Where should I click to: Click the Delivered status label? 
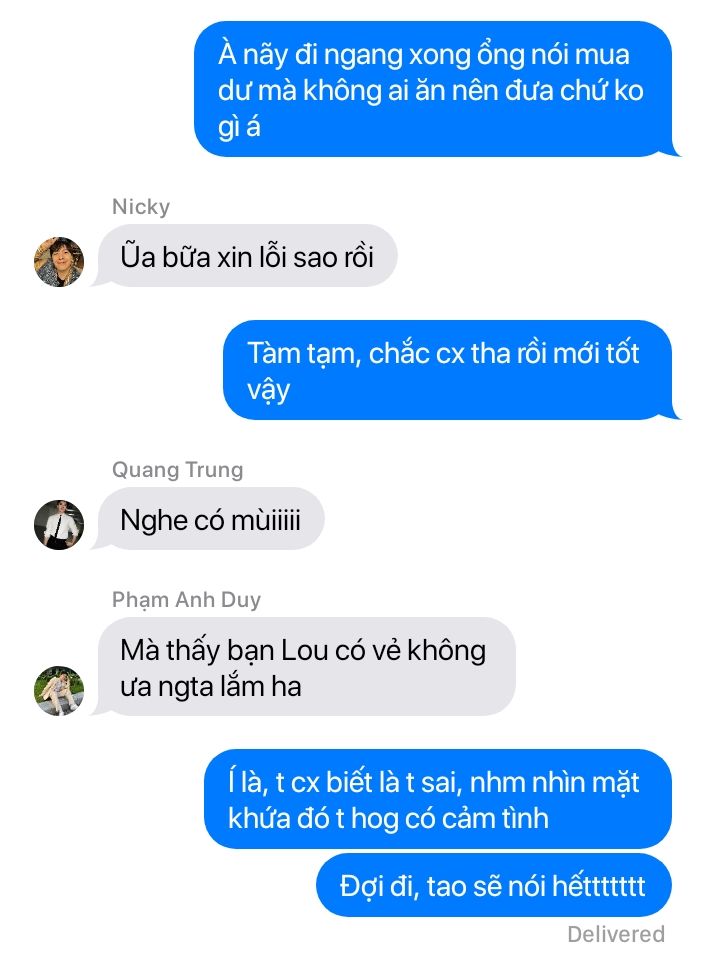pyautogui.click(x=616, y=934)
